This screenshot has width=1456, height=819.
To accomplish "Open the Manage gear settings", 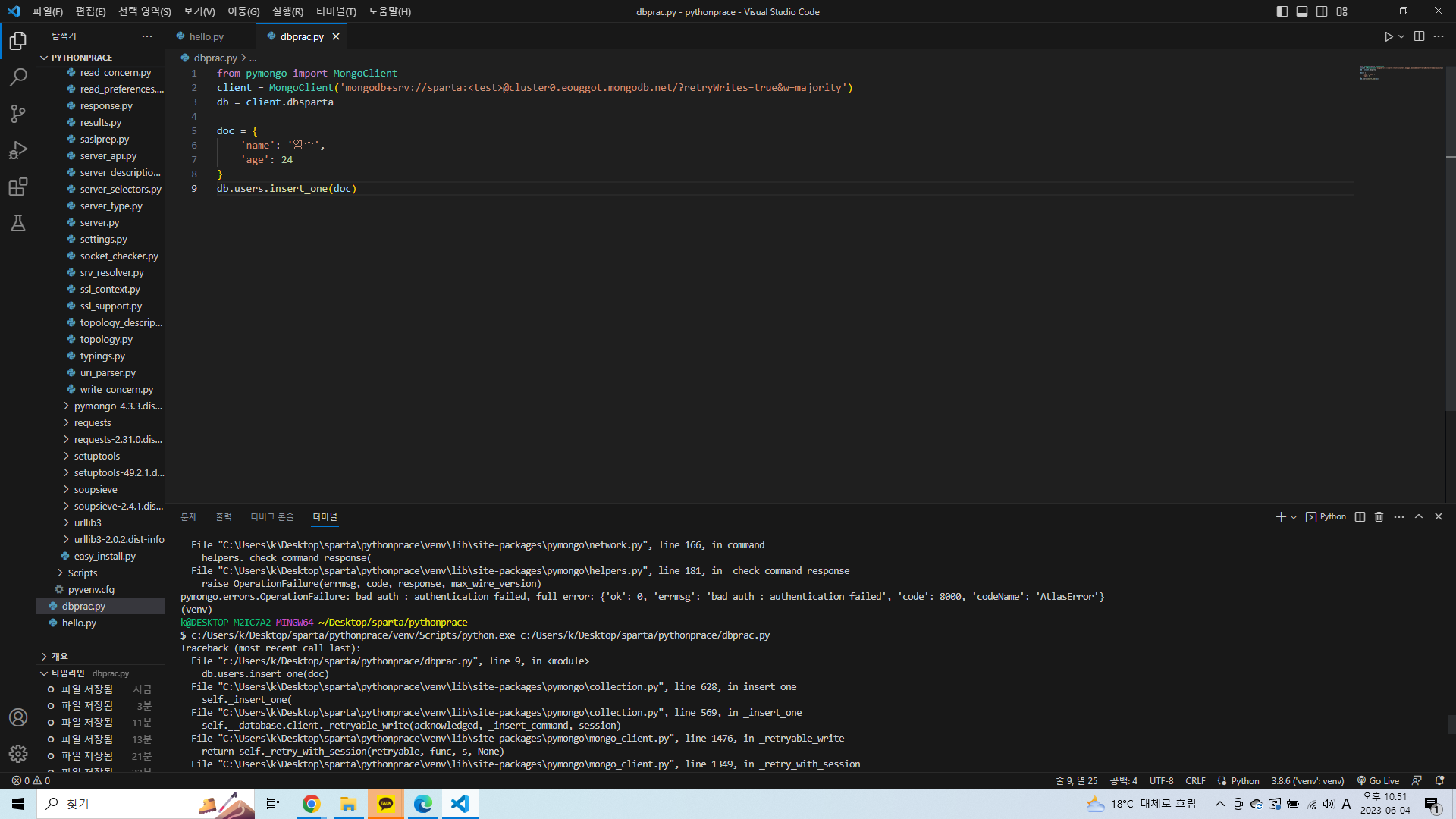I will click(x=18, y=754).
